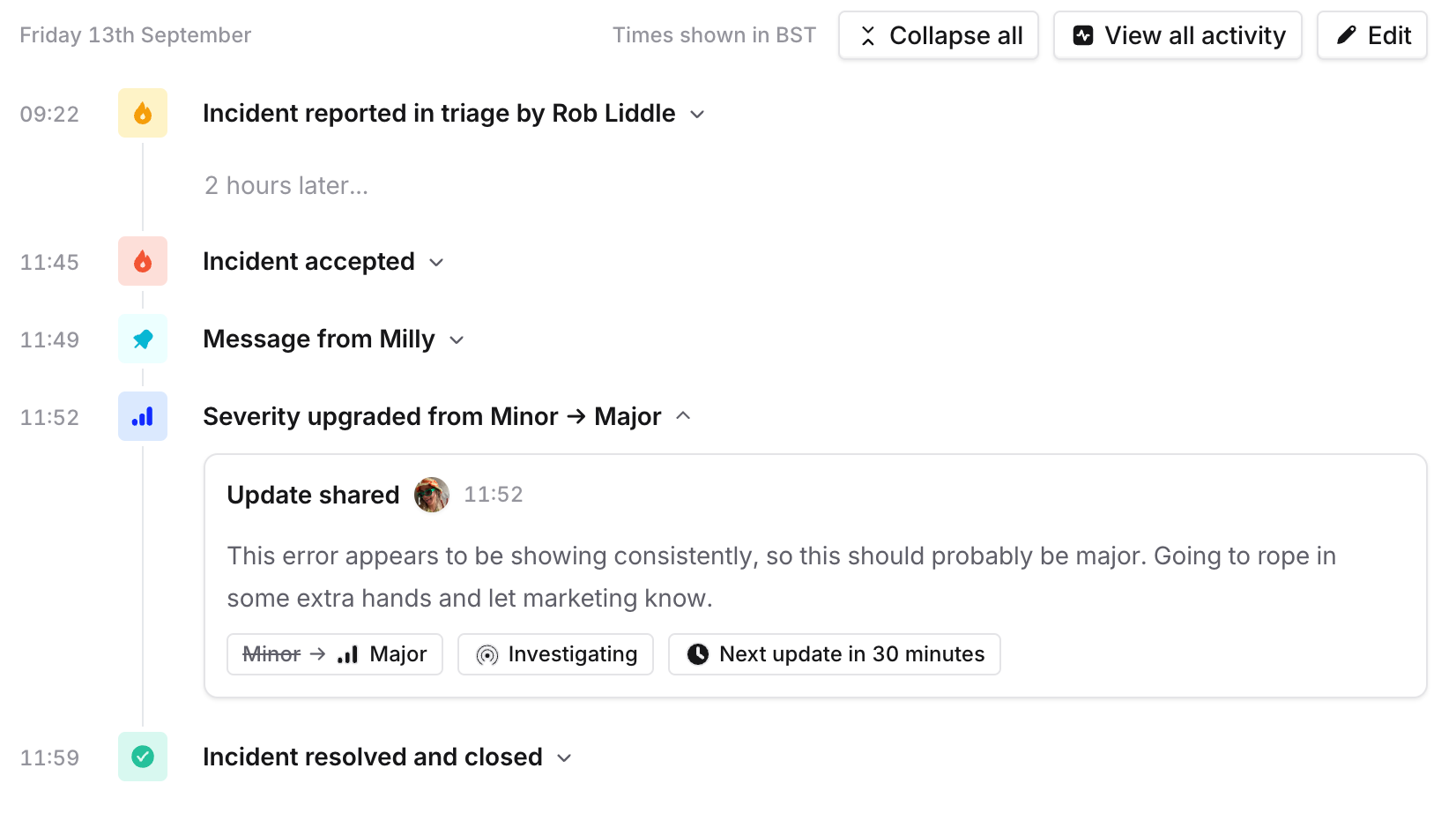Click the yellow flame incident reported icon

pyautogui.click(x=143, y=113)
